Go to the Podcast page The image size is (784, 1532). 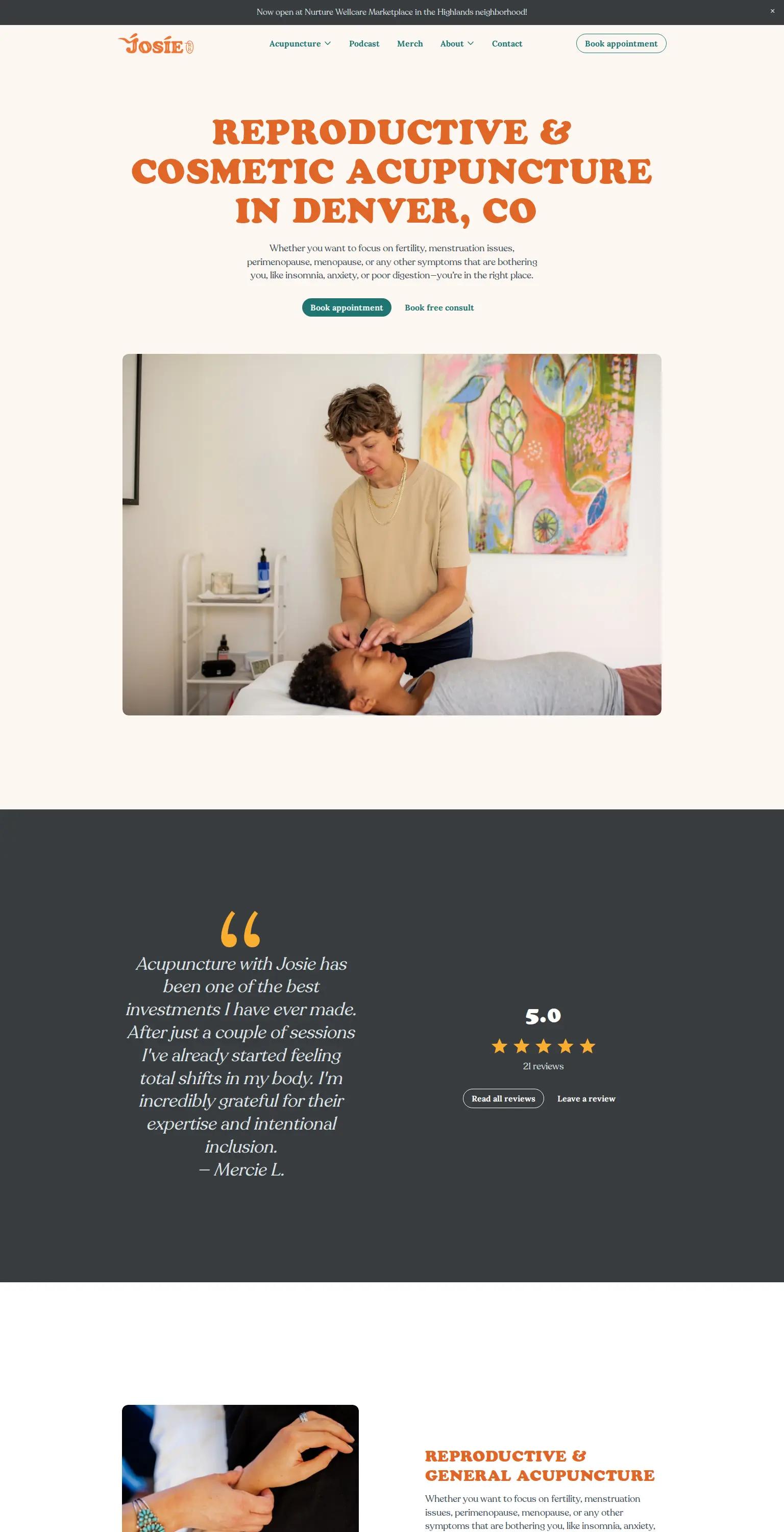point(364,44)
